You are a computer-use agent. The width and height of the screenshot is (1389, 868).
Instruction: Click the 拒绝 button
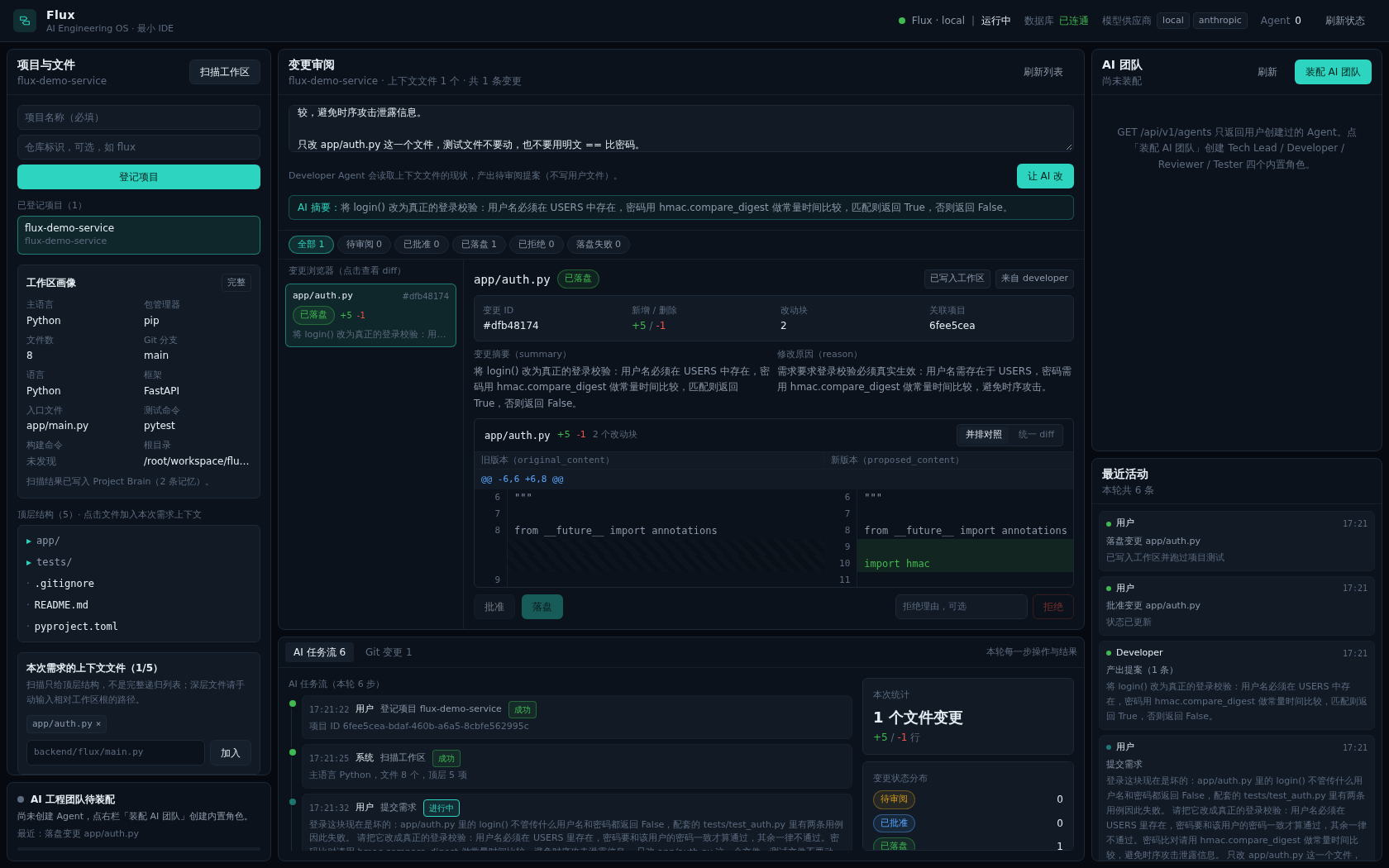pos(1053,607)
